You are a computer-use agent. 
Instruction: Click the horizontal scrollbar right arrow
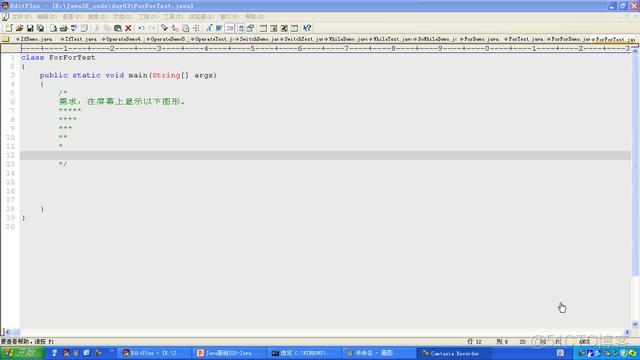(x=627, y=332)
